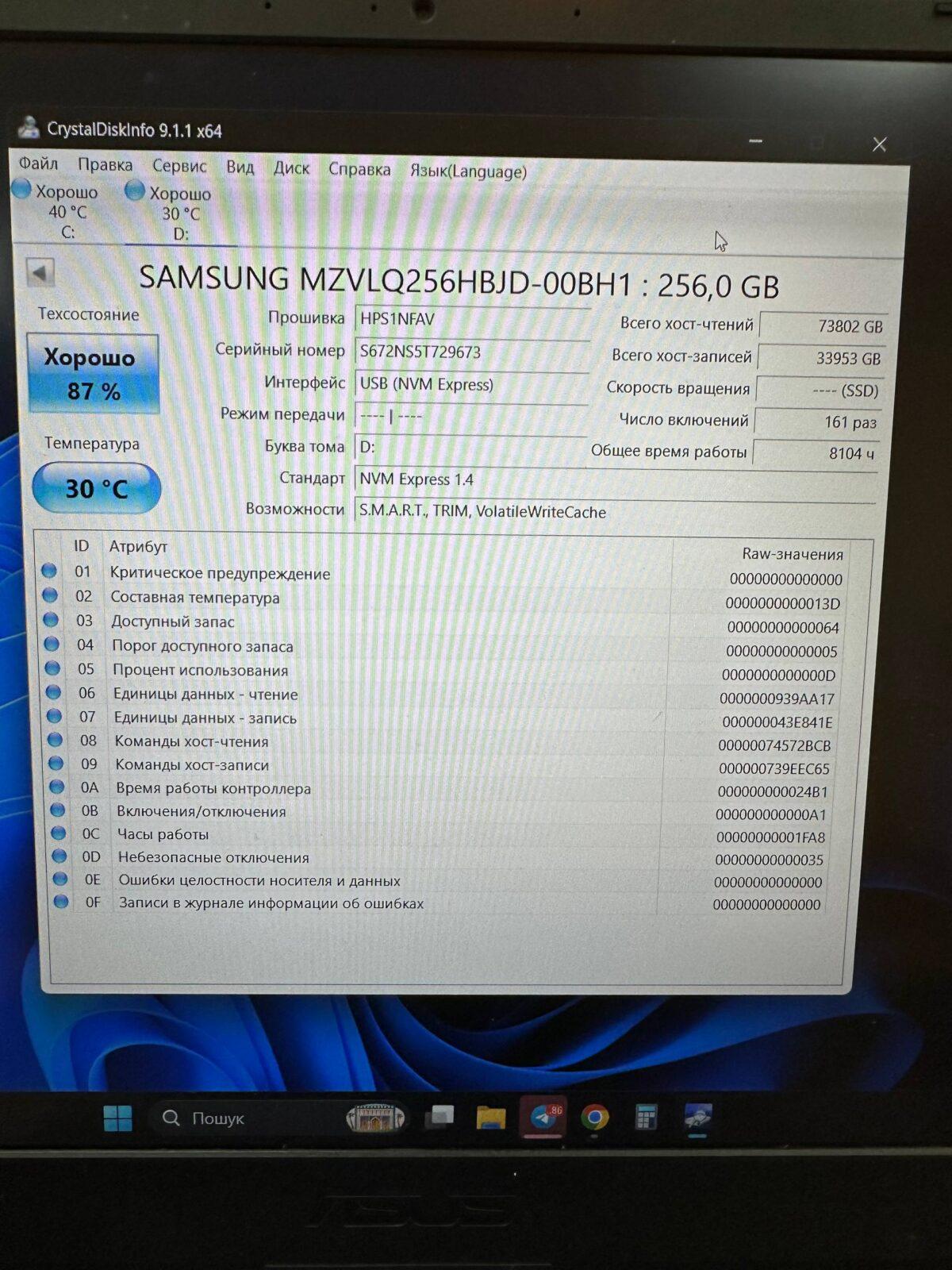
Task: Click status dot for Команды хост-записи row
Action: coord(56,764)
